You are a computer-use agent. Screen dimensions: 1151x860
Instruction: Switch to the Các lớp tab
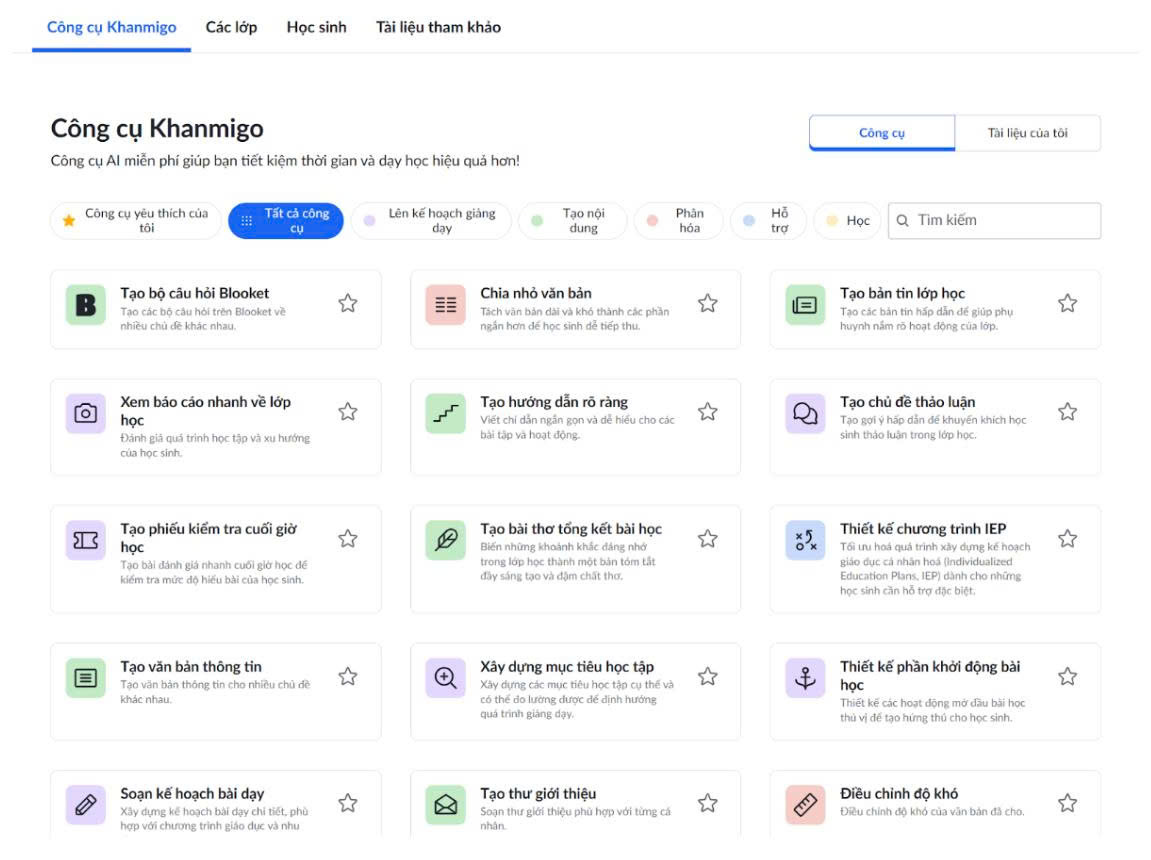pos(231,27)
